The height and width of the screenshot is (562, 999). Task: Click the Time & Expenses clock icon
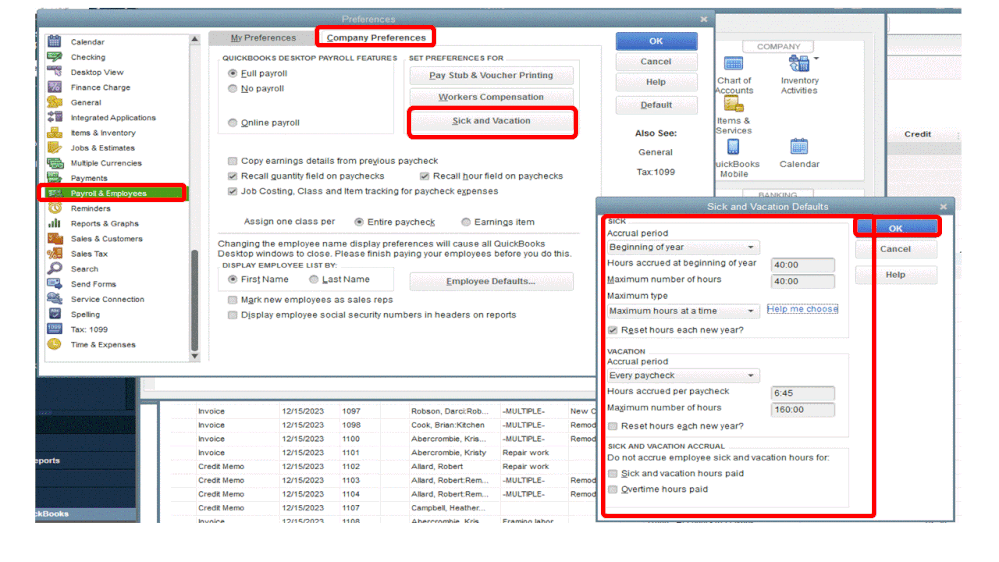tap(55, 345)
